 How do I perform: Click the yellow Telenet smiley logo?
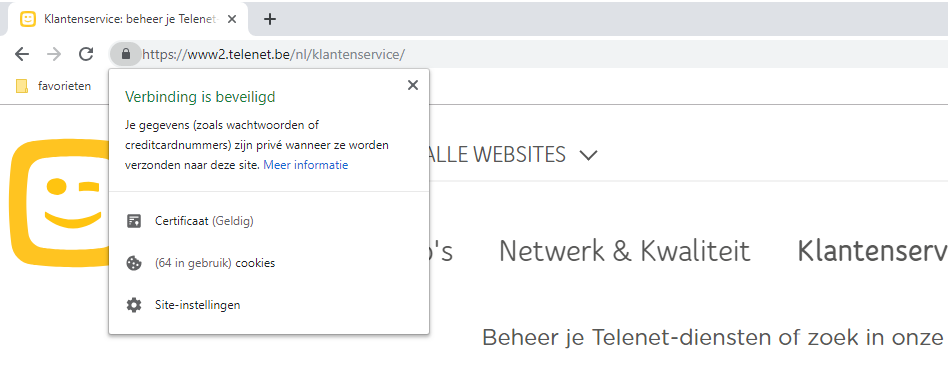pyautogui.click(x=59, y=204)
